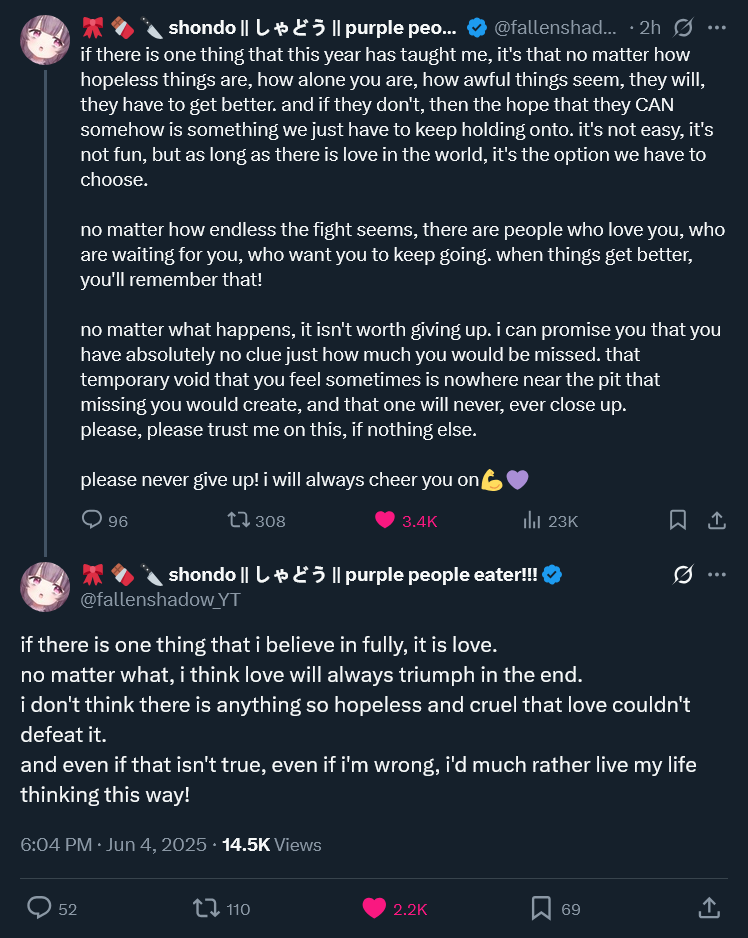Open shondo's avatar on the first tweet
The width and height of the screenshot is (748, 938).
(x=46, y=40)
